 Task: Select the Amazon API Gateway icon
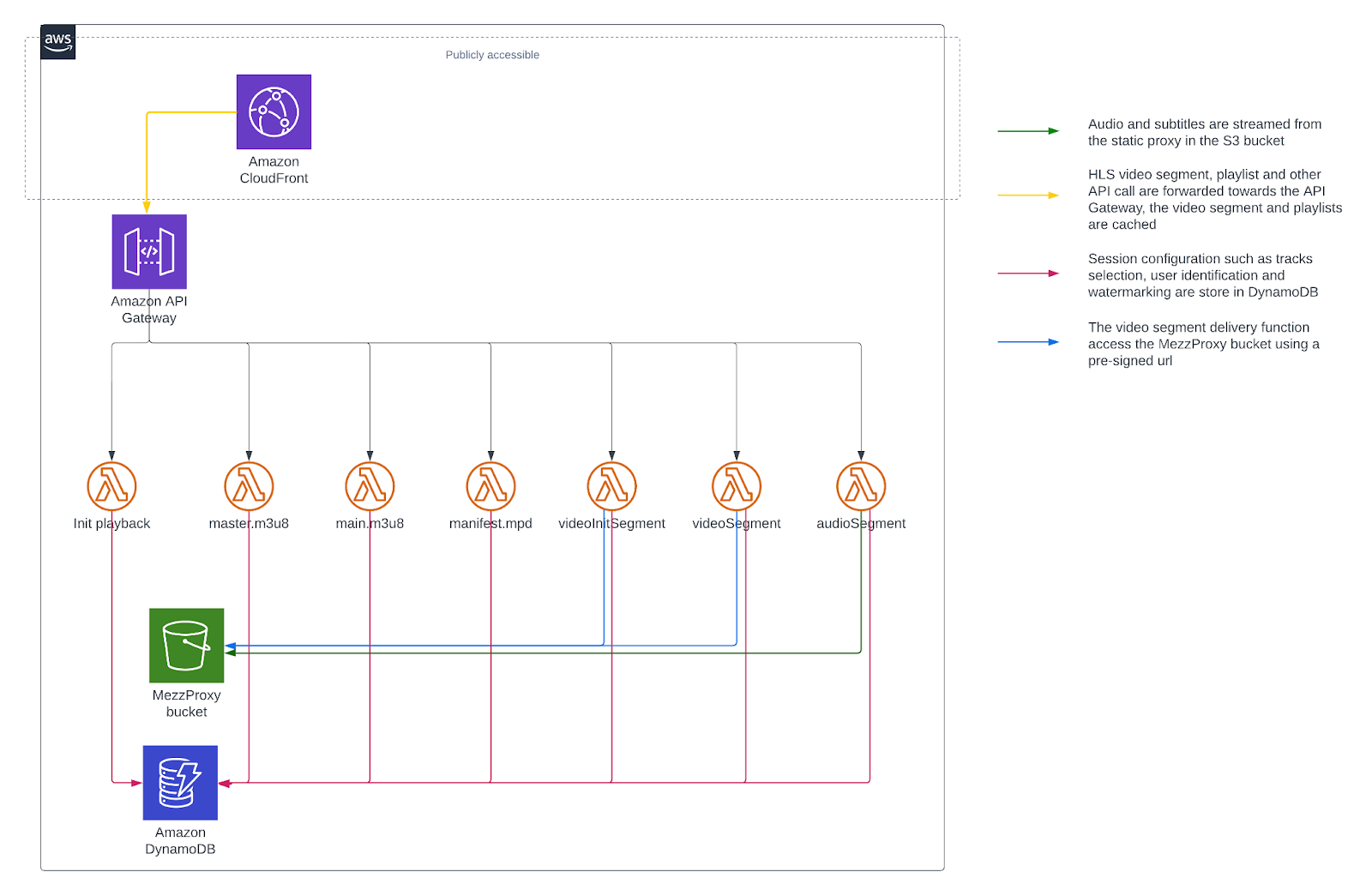point(149,251)
